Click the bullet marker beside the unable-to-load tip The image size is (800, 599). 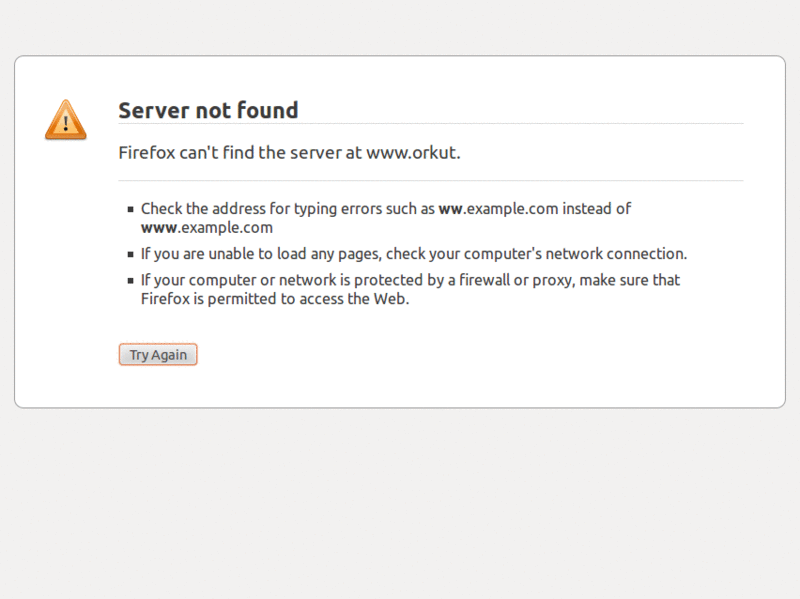[131, 255]
